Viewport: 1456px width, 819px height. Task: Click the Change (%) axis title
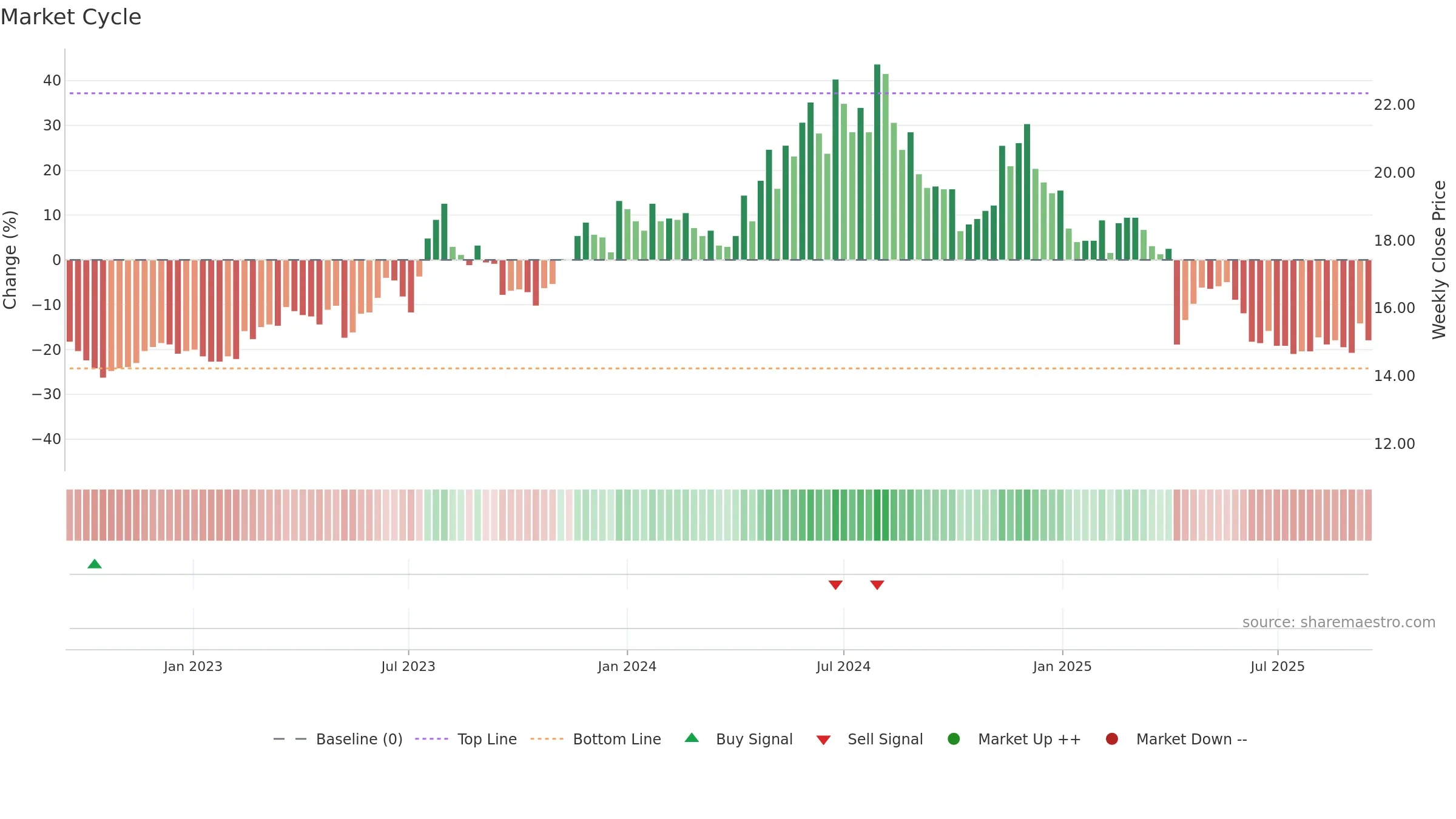pyautogui.click(x=10, y=260)
